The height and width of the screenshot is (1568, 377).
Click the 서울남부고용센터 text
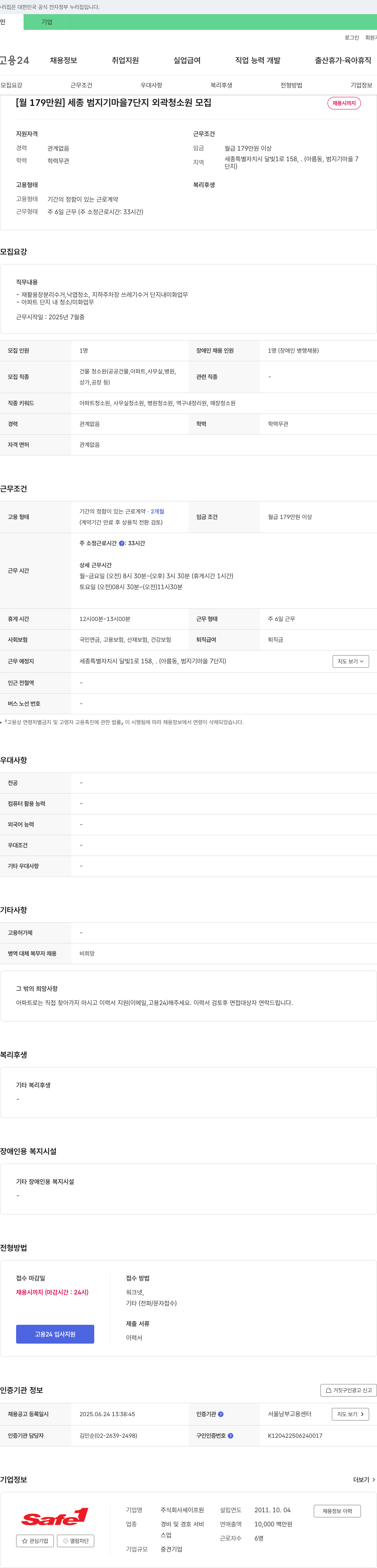tap(289, 1413)
